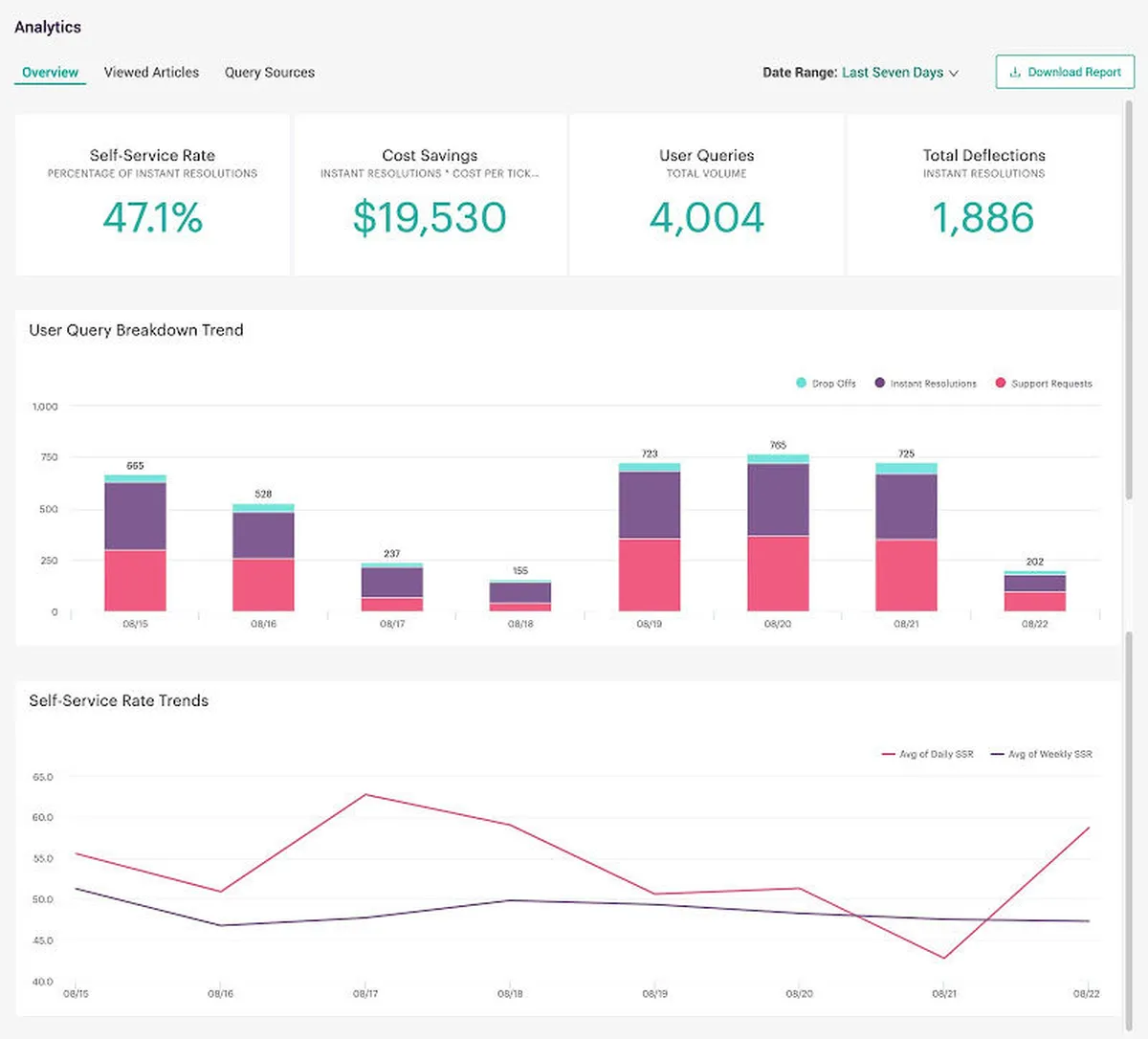Select the User Queries 4,004 card
1148x1039 pixels.
coord(707,195)
